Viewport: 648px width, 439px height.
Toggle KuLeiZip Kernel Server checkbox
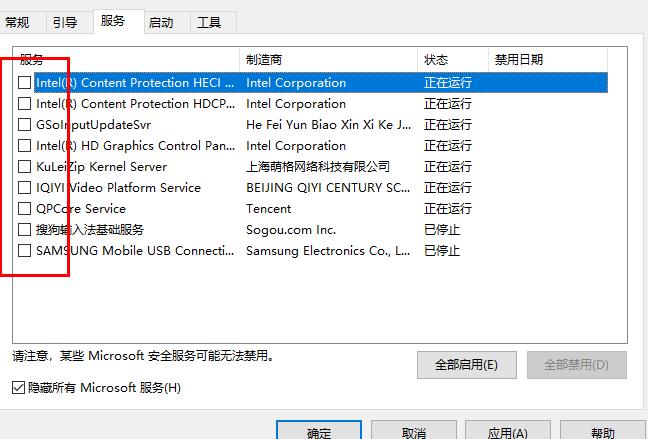point(25,167)
